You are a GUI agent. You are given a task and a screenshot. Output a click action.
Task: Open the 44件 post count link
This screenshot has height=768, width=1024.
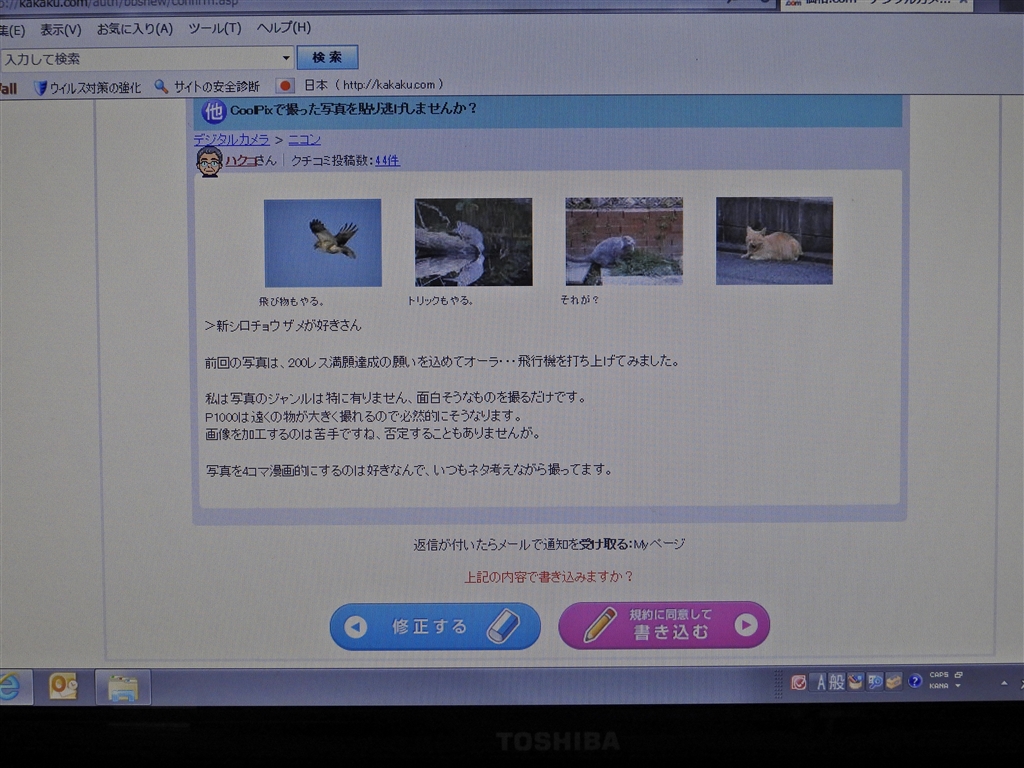click(x=387, y=160)
